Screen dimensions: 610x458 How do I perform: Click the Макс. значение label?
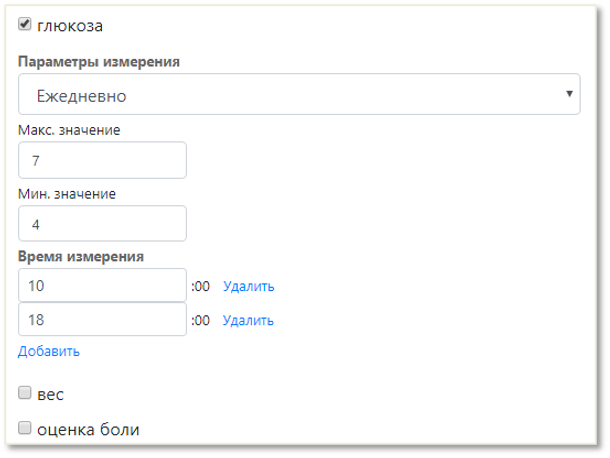[69, 129]
